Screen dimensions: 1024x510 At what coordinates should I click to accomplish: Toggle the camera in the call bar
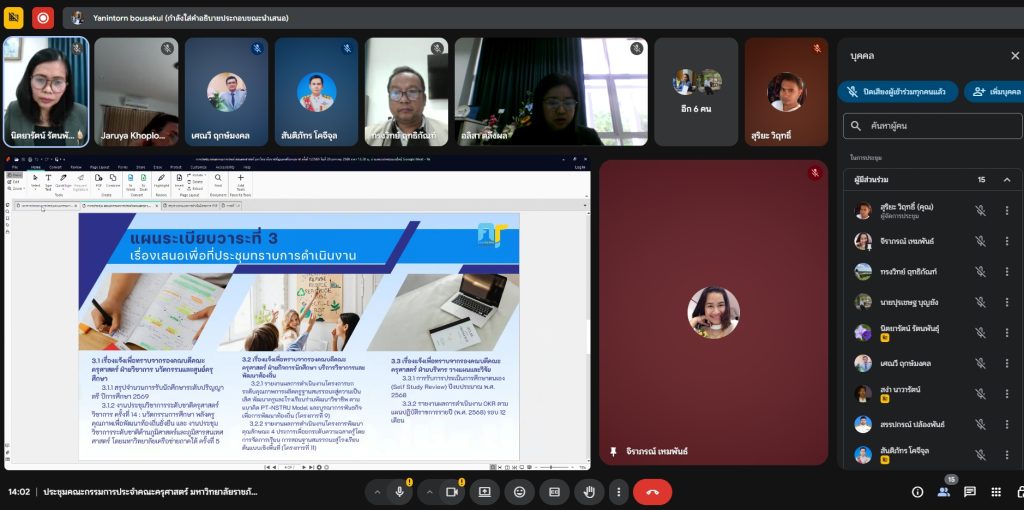pyautogui.click(x=451, y=492)
